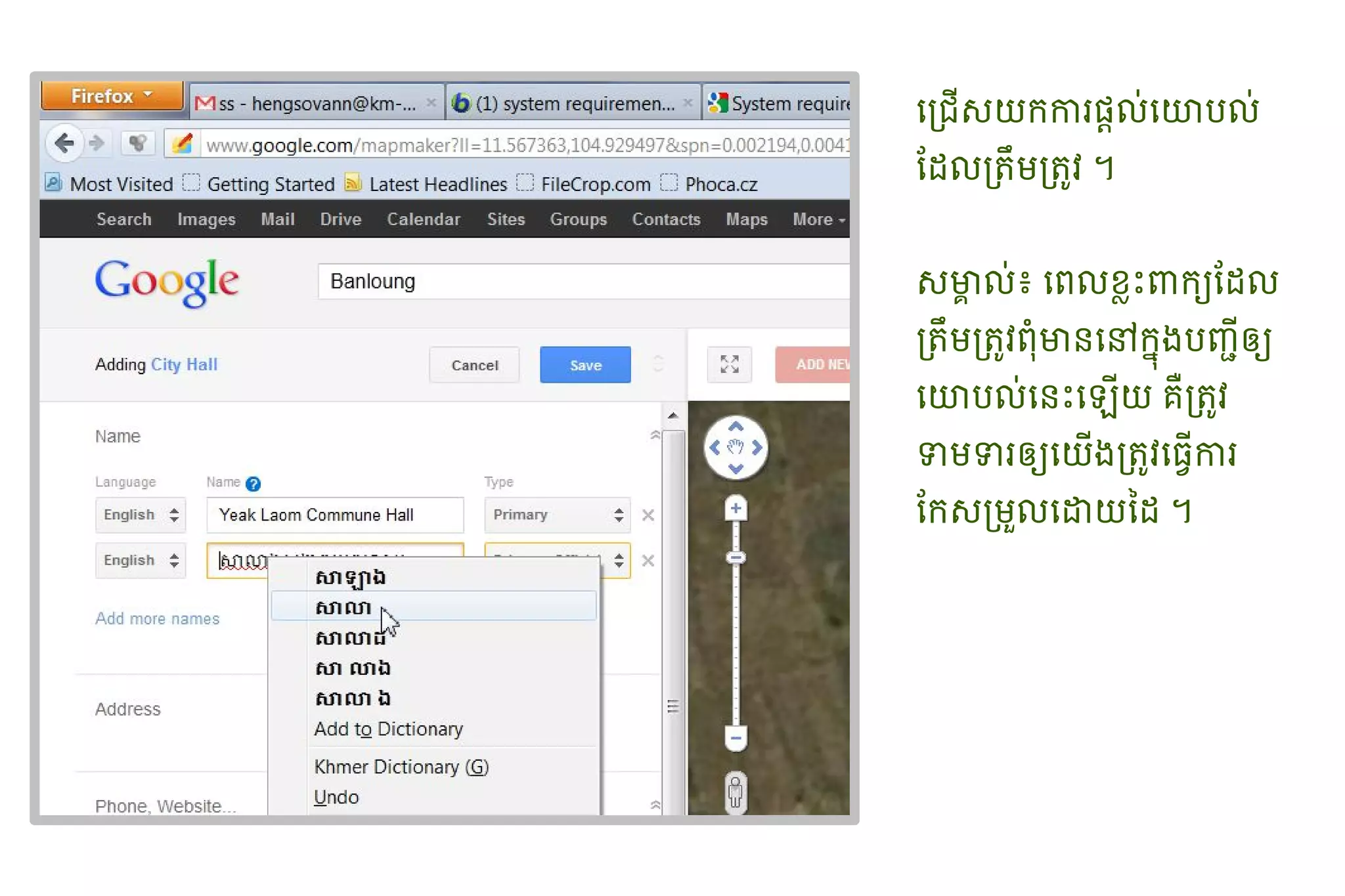Image resolution: width=1345 pixels, height=896 pixels.
Task: Choose highlighted suggestion សាលា
Action: coord(433,606)
